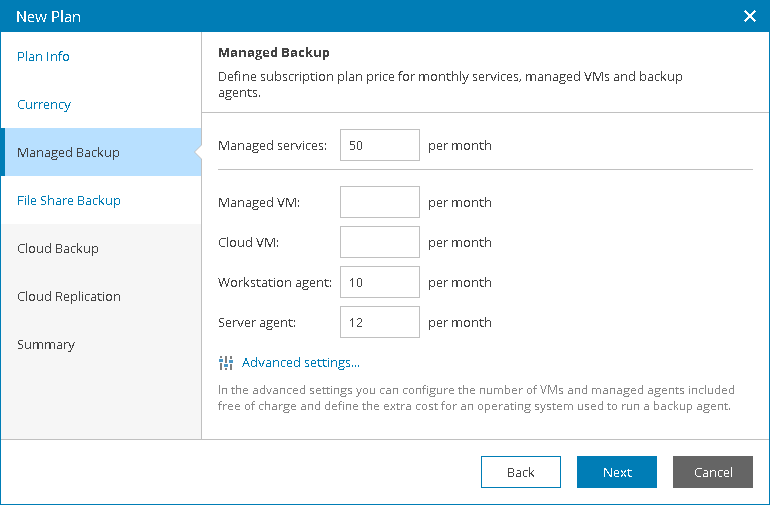Edit the Workstation agent price field
The height and width of the screenshot is (505, 770).
[x=379, y=282]
